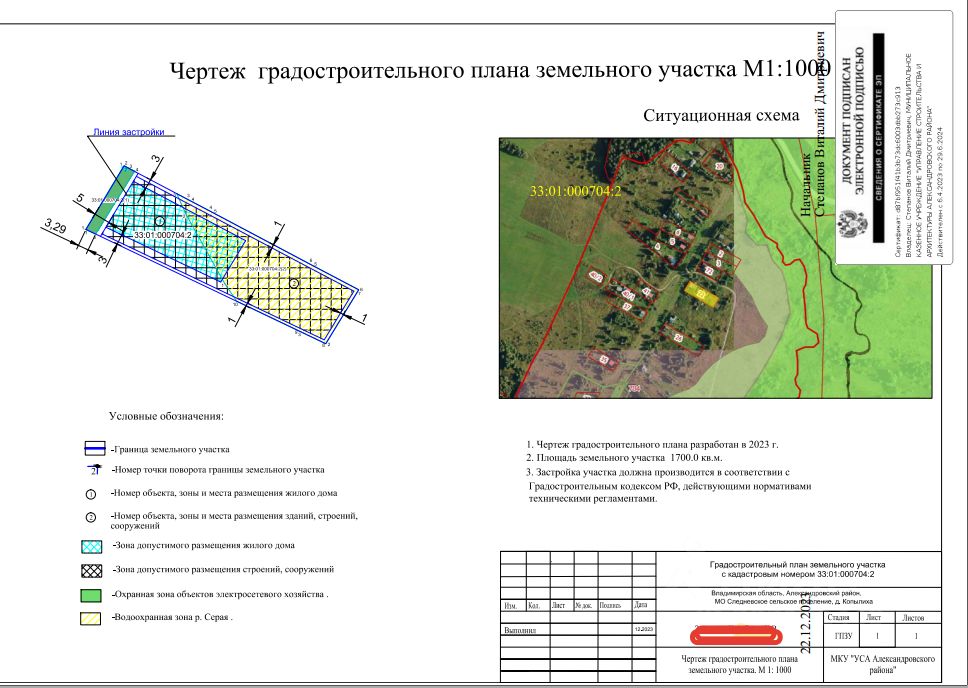968x688 pixels.
Task: Click the satellite situational map image
Action: [x=716, y=268]
